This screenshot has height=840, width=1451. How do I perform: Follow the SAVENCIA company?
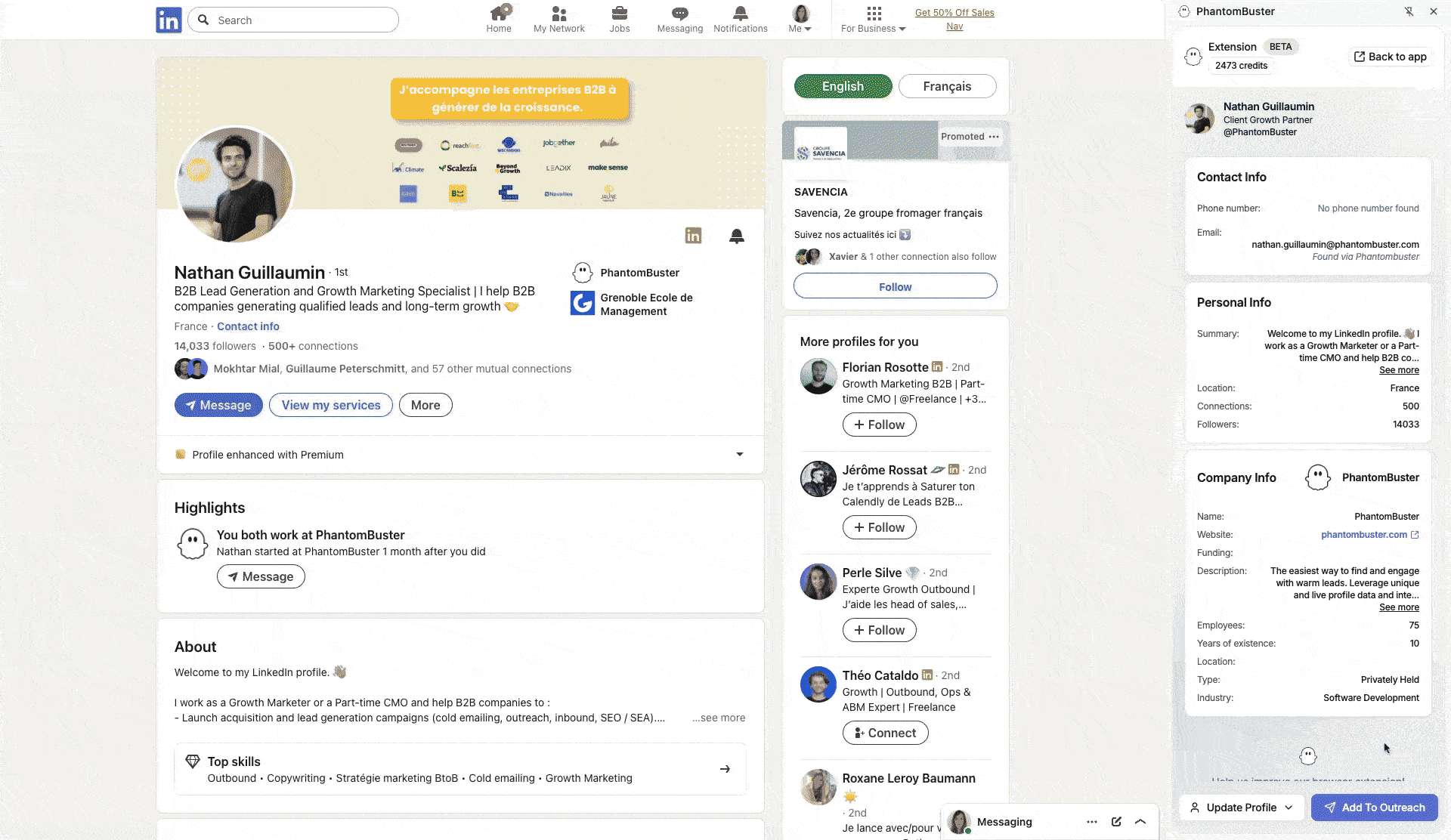(895, 286)
